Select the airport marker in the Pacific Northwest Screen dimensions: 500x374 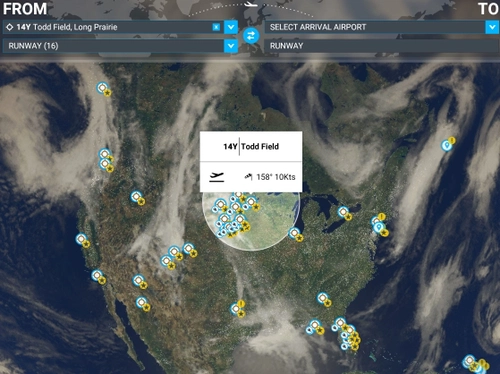tap(102, 88)
